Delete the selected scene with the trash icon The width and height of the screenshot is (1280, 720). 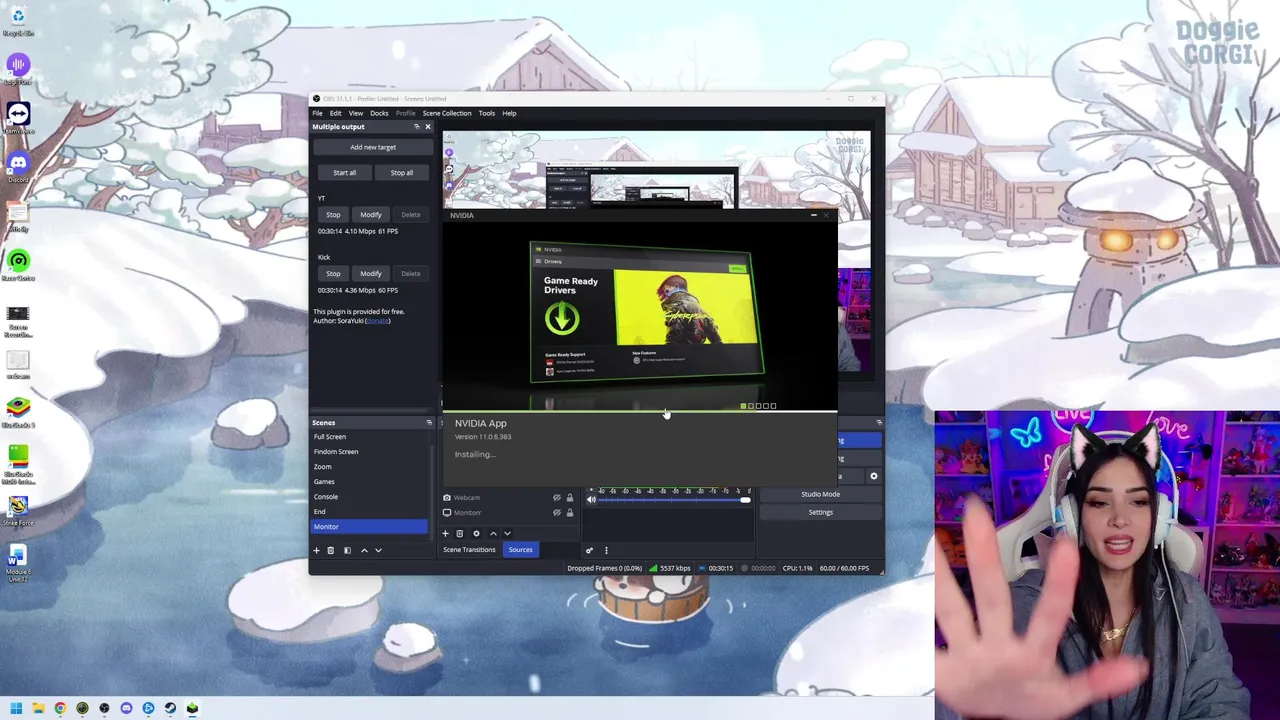[331, 550]
